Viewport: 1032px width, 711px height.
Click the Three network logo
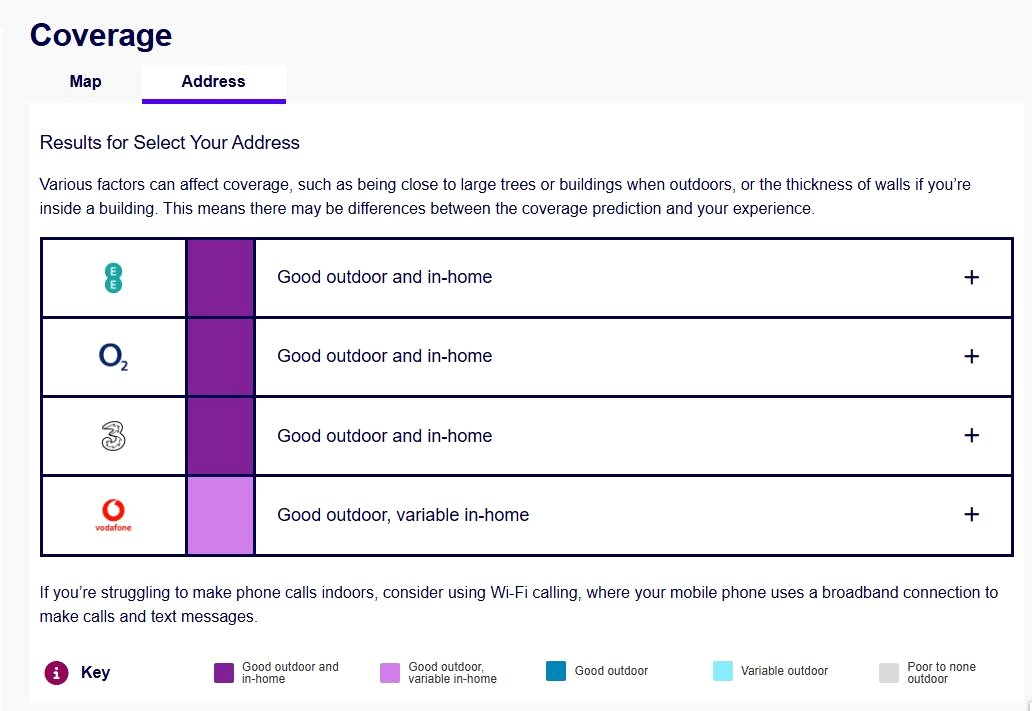click(113, 436)
